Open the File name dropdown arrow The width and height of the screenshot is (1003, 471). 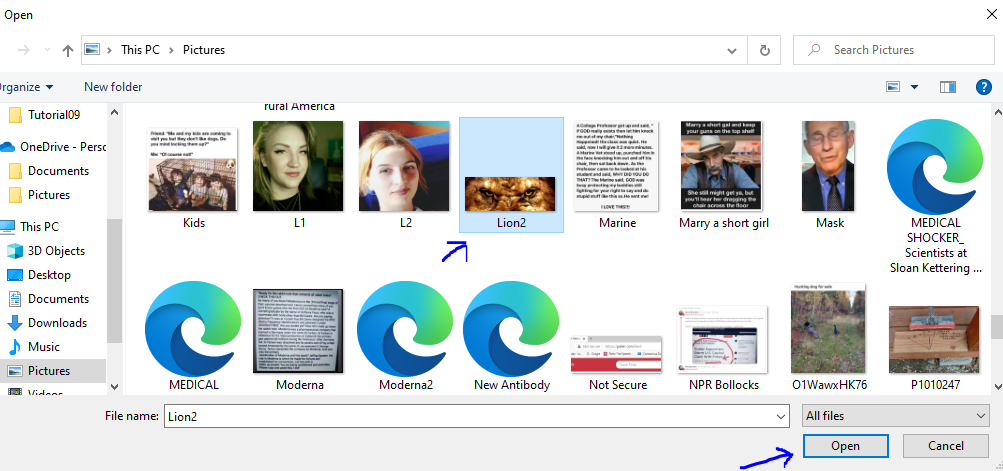(781, 416)
